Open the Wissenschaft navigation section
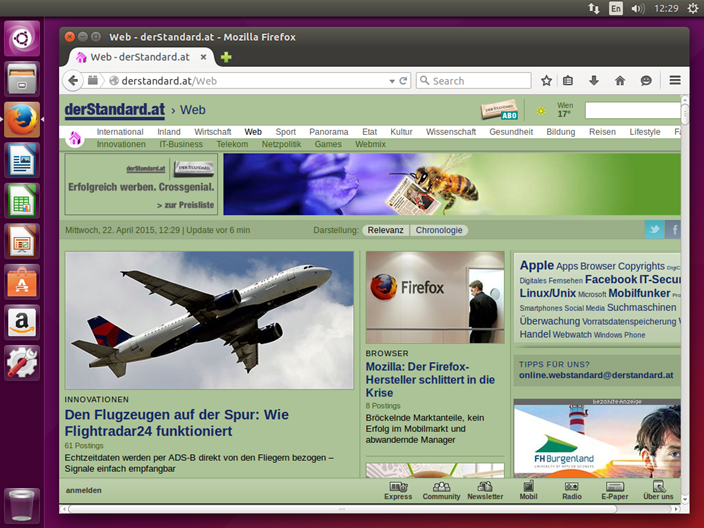The image size is (704, 528). tap(450, 132)
